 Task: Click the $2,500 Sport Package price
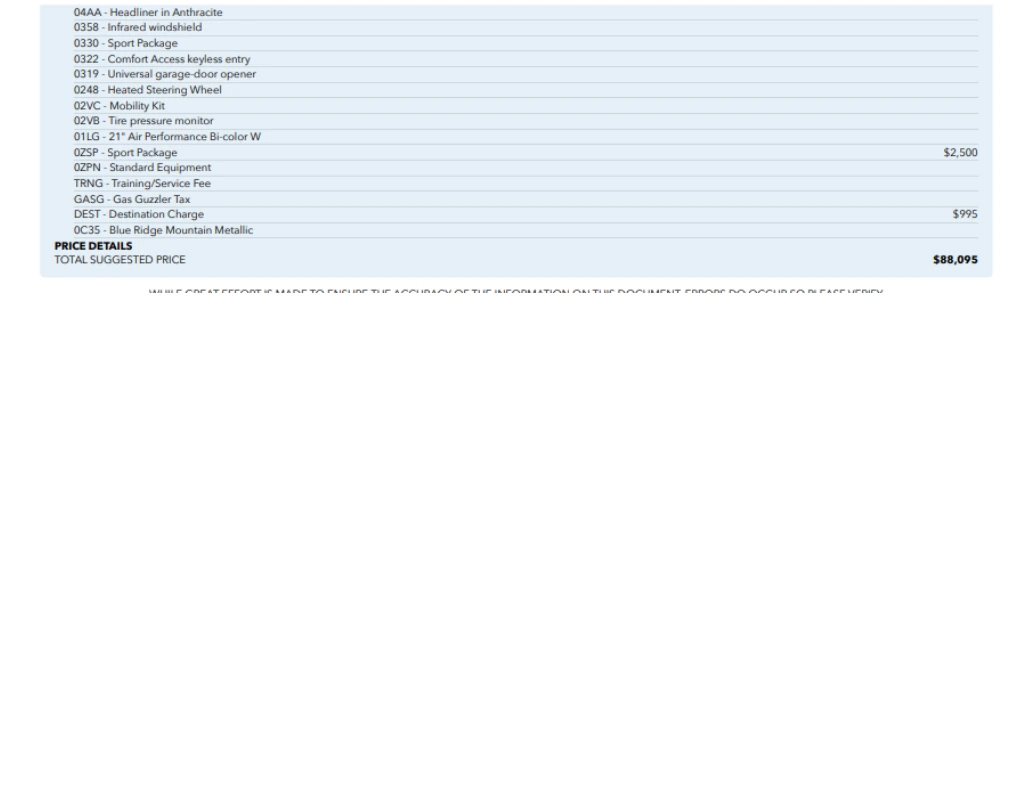[x=960, y=153]
